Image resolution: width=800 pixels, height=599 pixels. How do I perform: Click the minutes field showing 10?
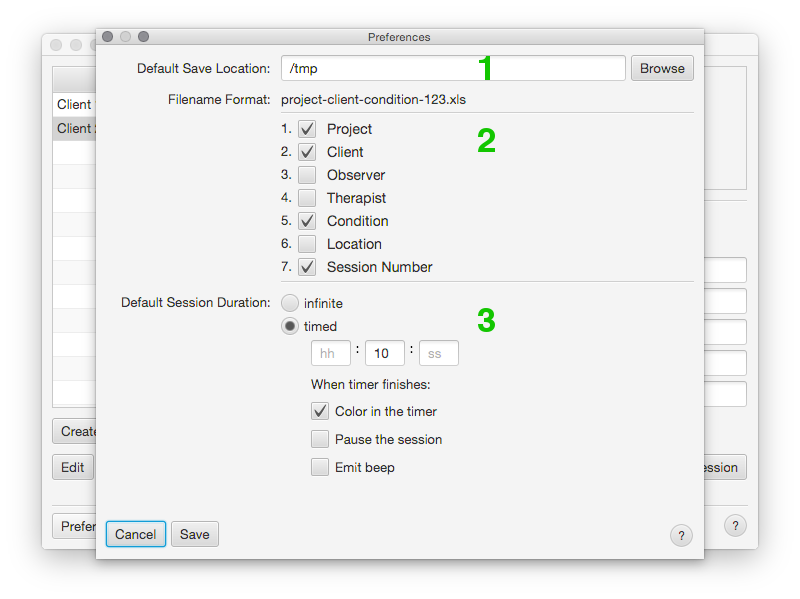[385, 354]
